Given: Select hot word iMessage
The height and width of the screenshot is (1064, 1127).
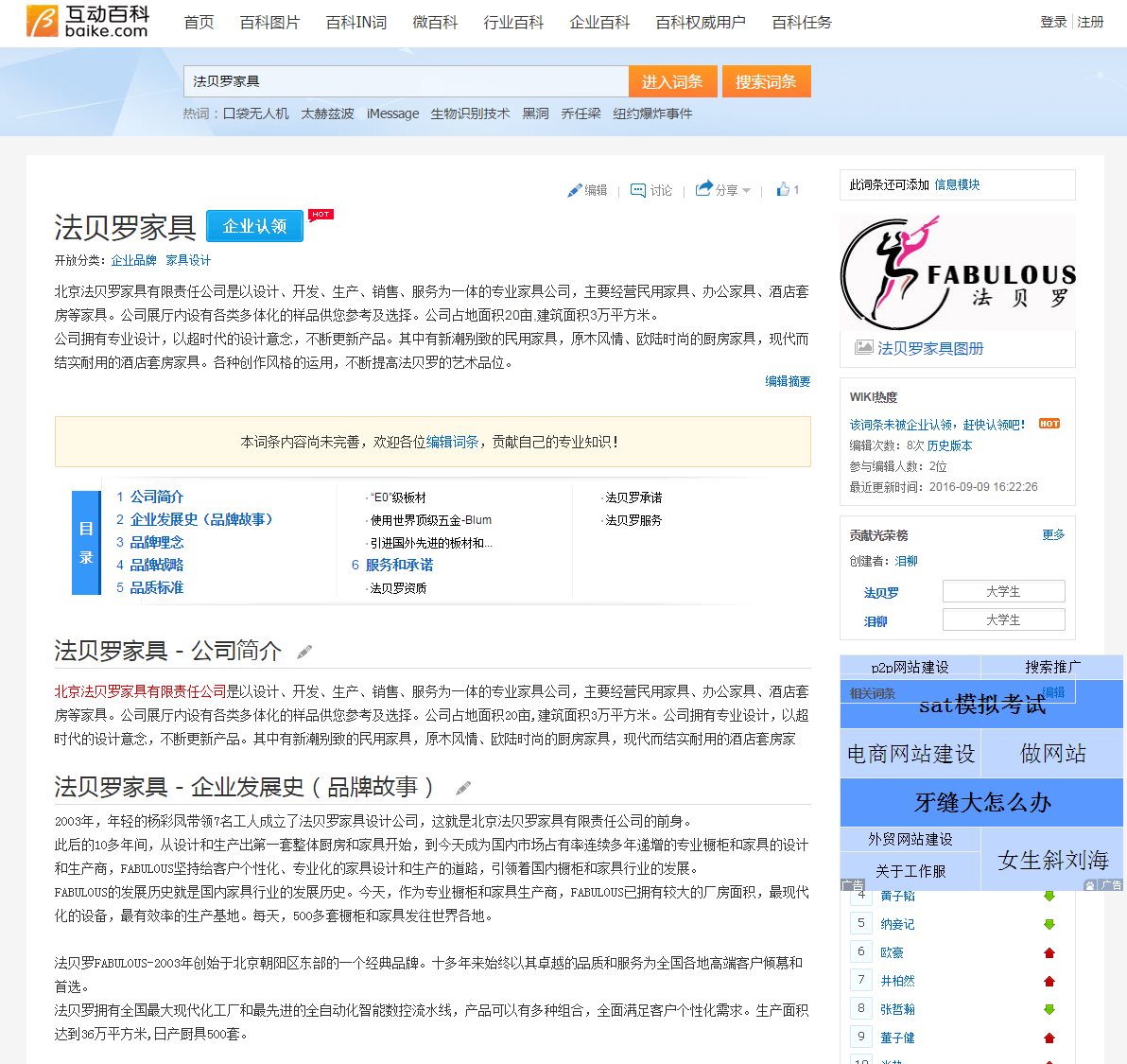Looking at the screenshot, I should click(392, 113).
